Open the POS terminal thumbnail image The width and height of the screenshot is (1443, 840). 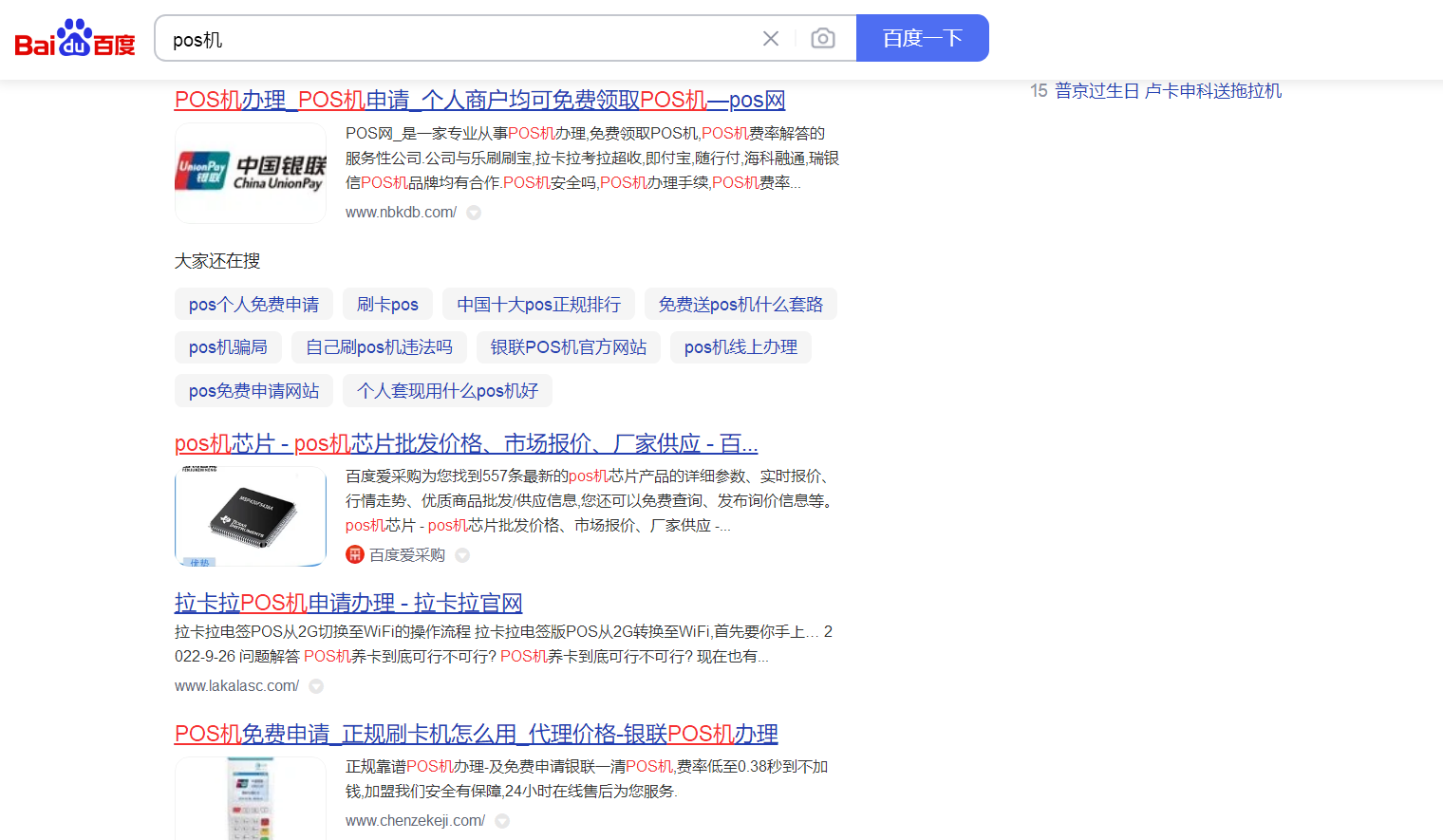click(251, 799)
